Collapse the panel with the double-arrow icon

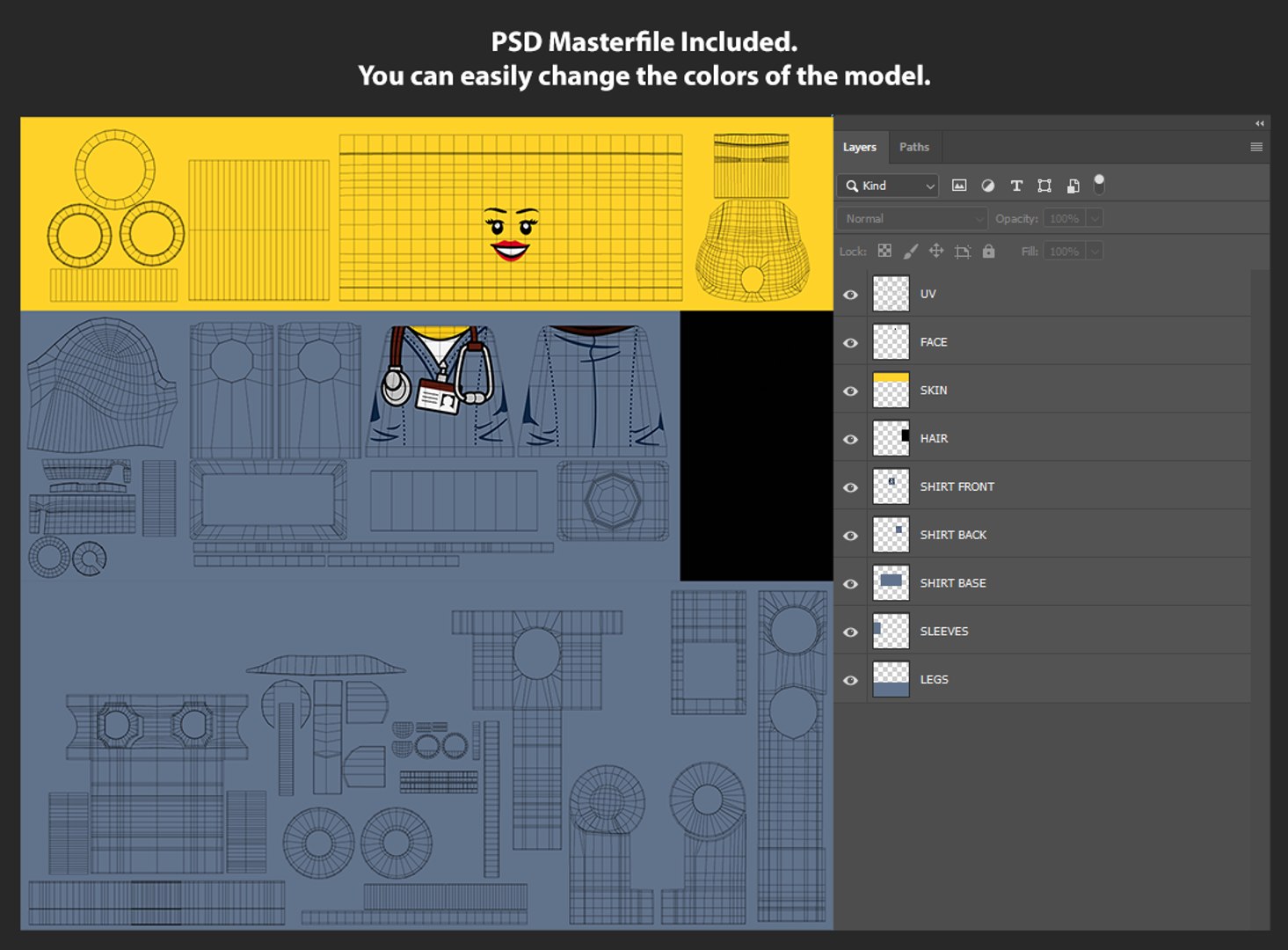pyautogui.click(x=1260, y=123)
